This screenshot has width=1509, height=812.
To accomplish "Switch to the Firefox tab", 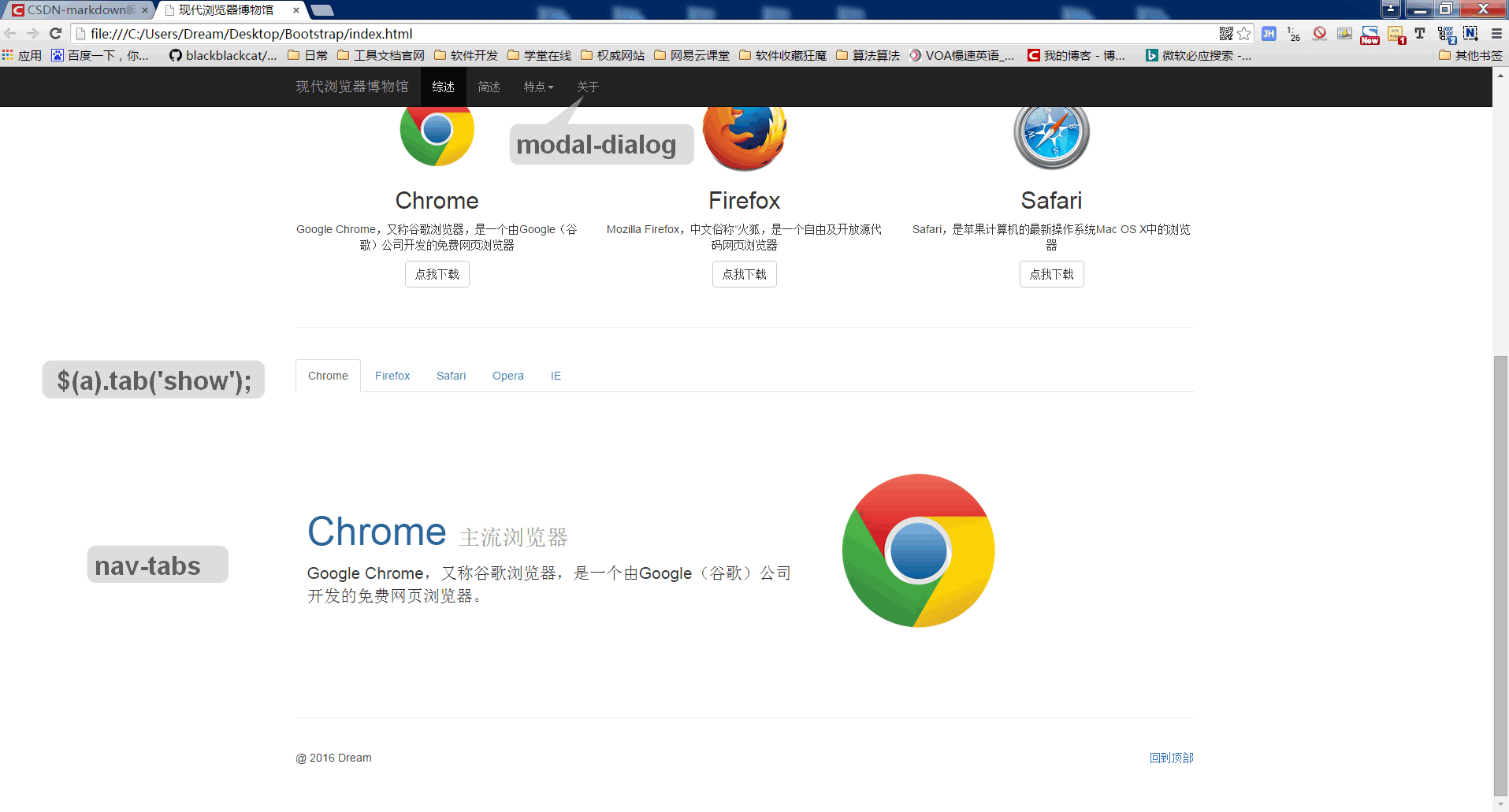I will tap(392, 376).
